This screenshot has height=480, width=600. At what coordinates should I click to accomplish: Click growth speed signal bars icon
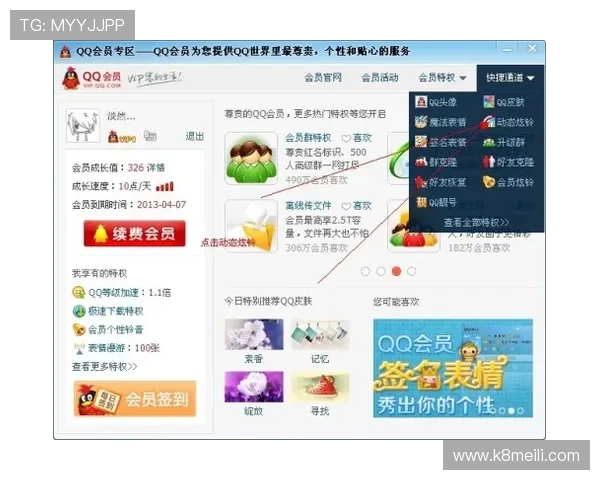(x=165, y=186)
